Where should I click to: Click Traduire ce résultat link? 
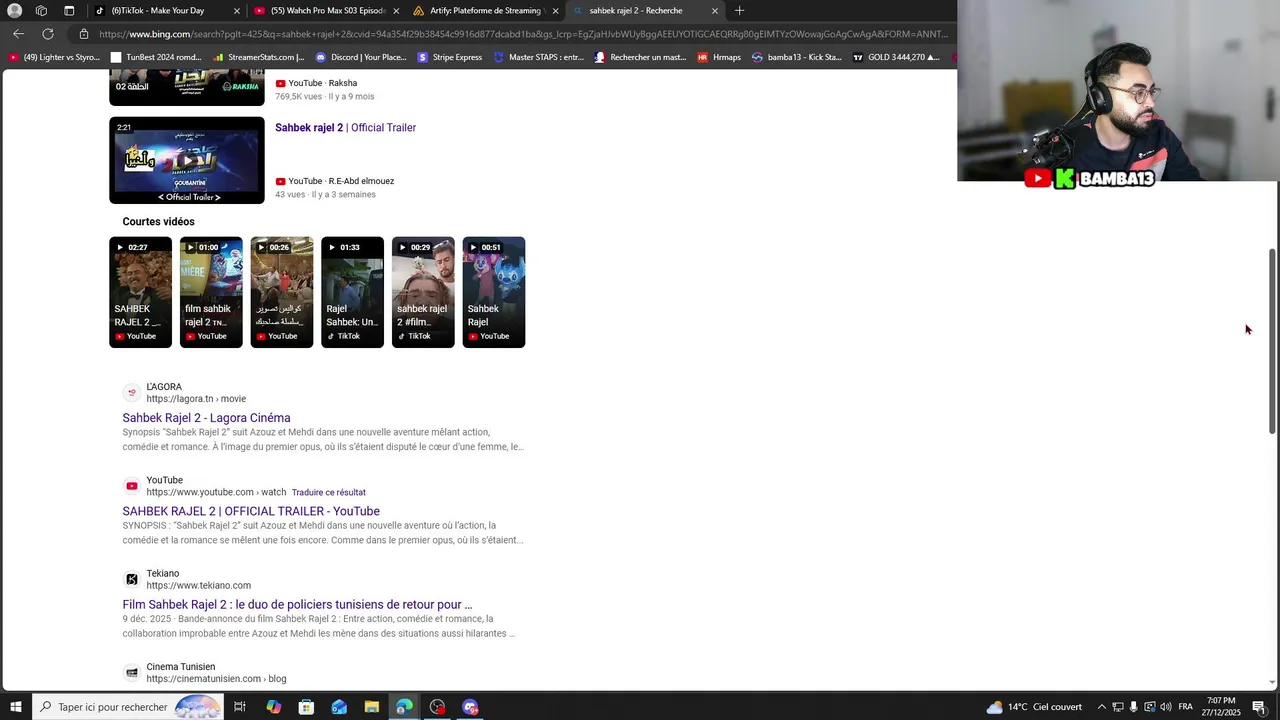(x=329, y=492)
